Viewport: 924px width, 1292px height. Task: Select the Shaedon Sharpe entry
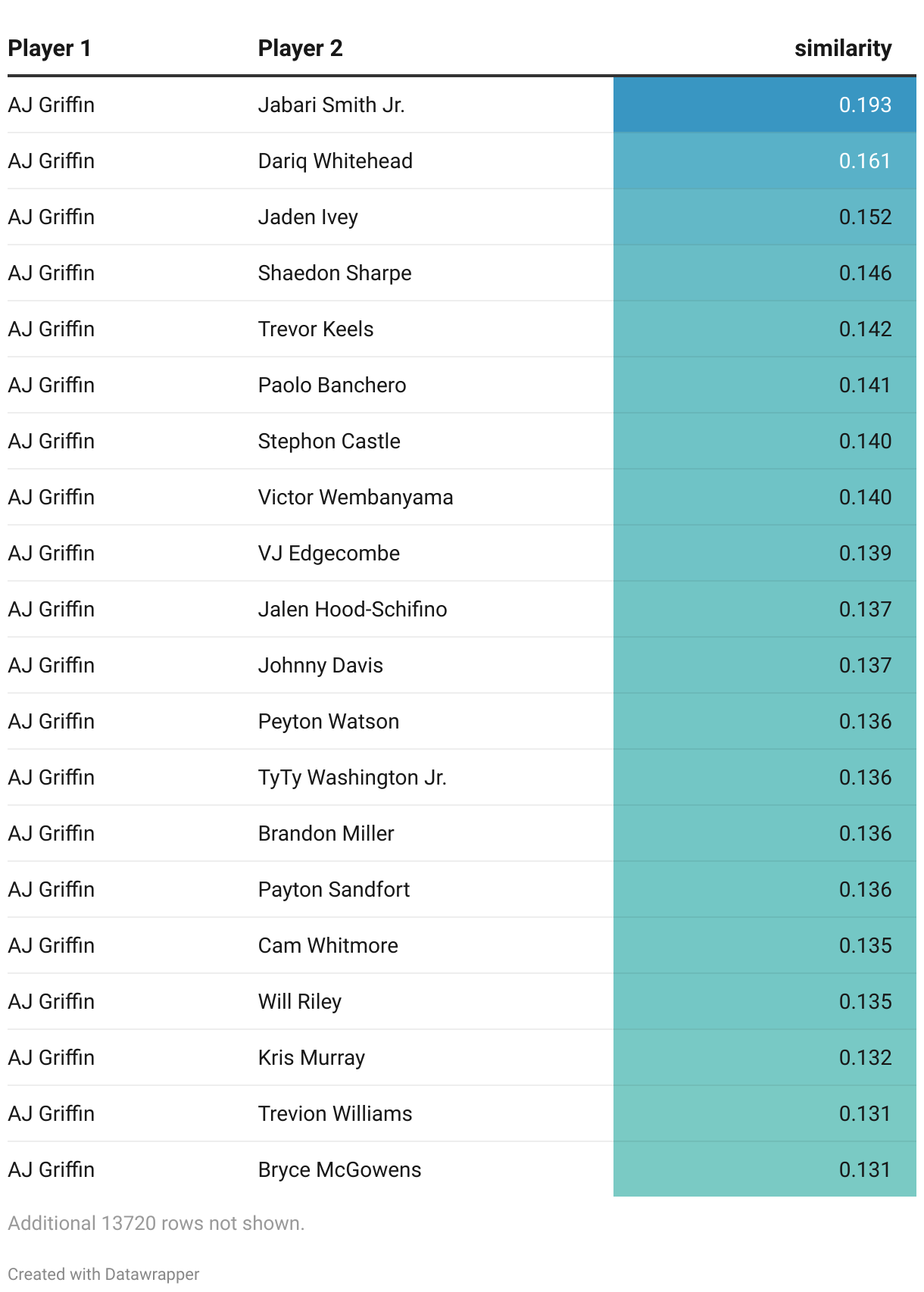pyautogui.click(x=334, y=273)
